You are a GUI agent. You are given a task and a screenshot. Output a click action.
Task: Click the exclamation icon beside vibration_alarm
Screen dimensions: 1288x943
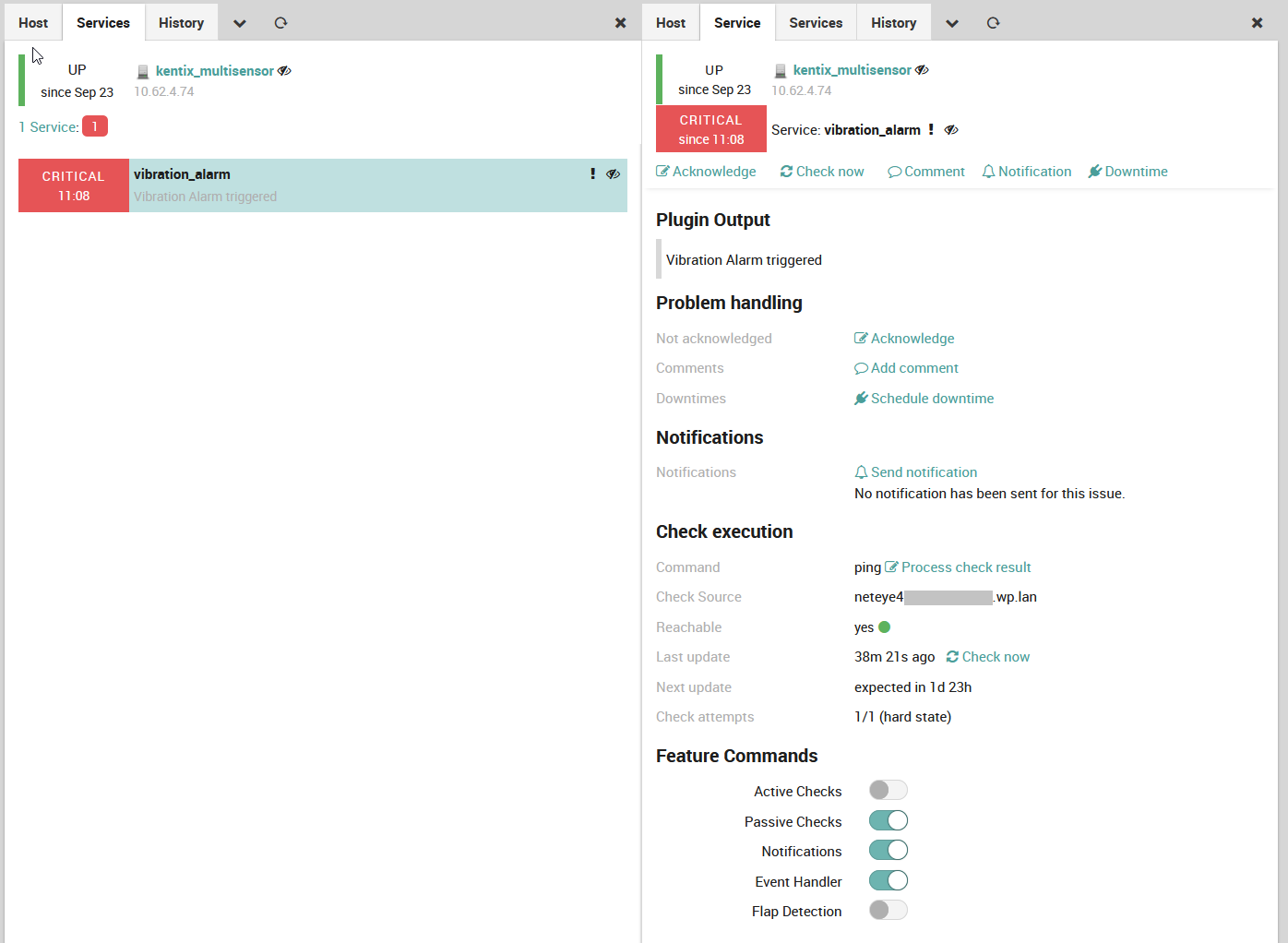[592, 173]
